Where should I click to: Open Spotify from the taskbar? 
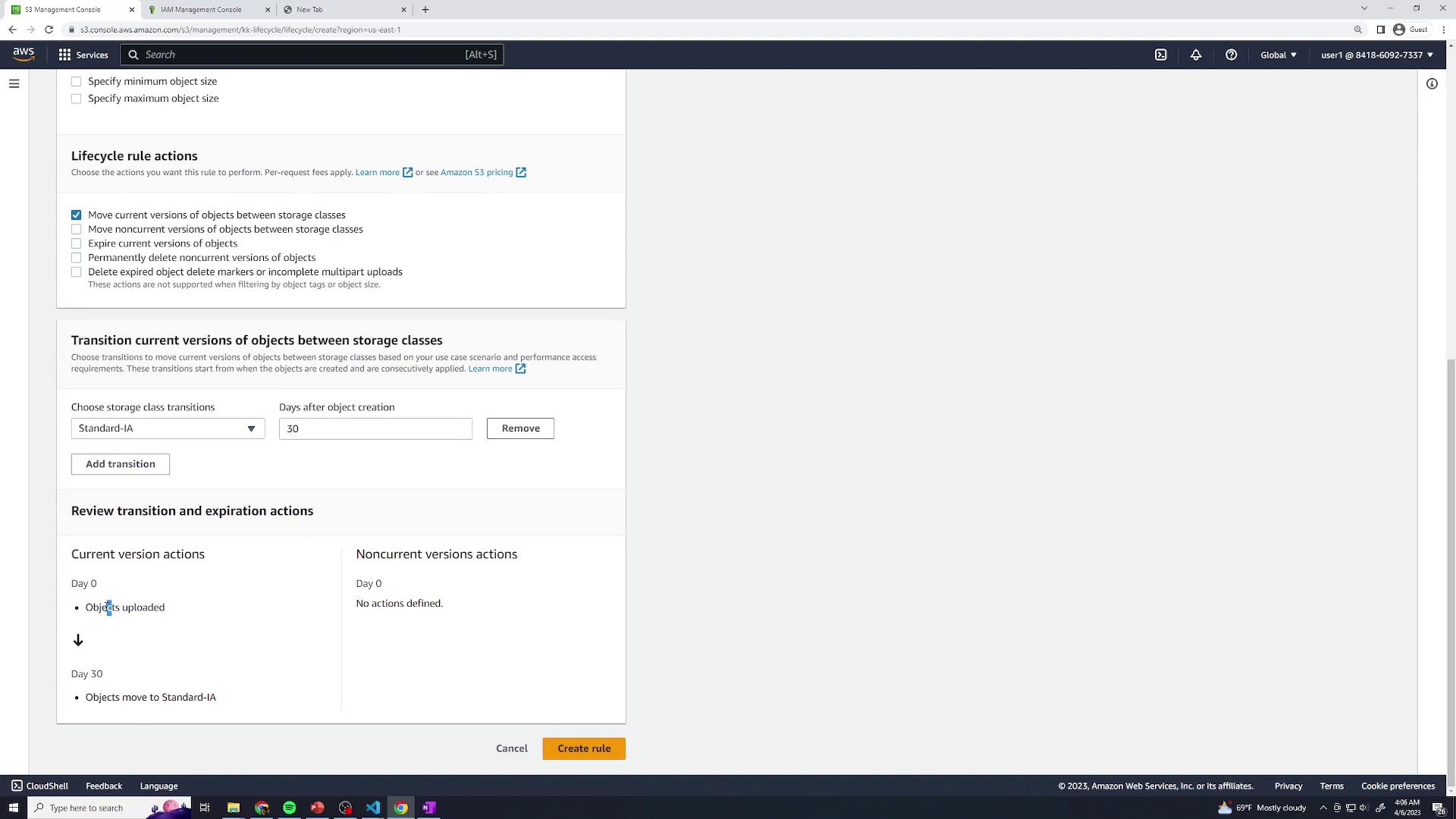pyautogui.click(x=290, y=808)
